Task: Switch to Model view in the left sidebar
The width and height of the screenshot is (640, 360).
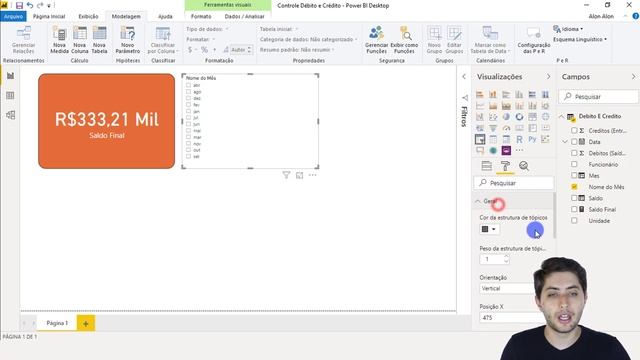Action: tap(11, 115)
